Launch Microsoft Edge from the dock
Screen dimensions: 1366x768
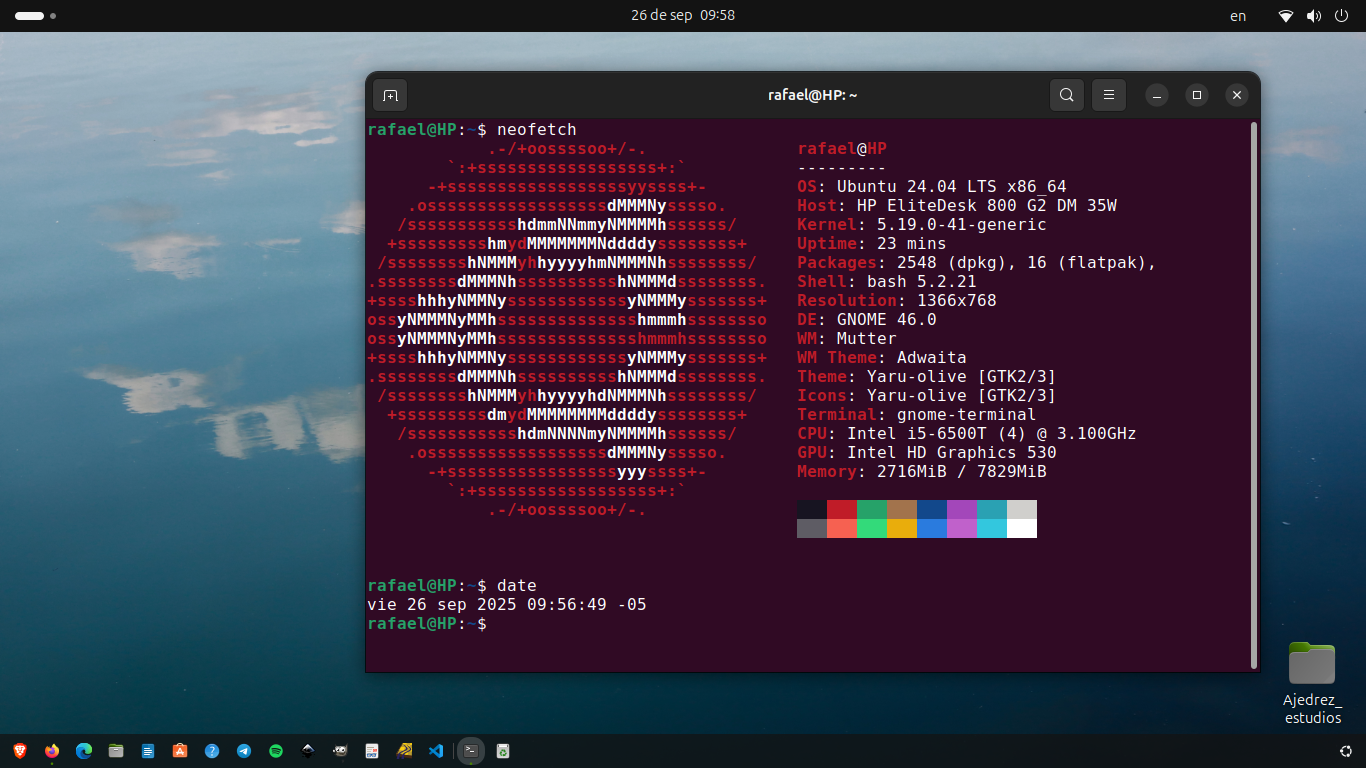pos(84,750)
